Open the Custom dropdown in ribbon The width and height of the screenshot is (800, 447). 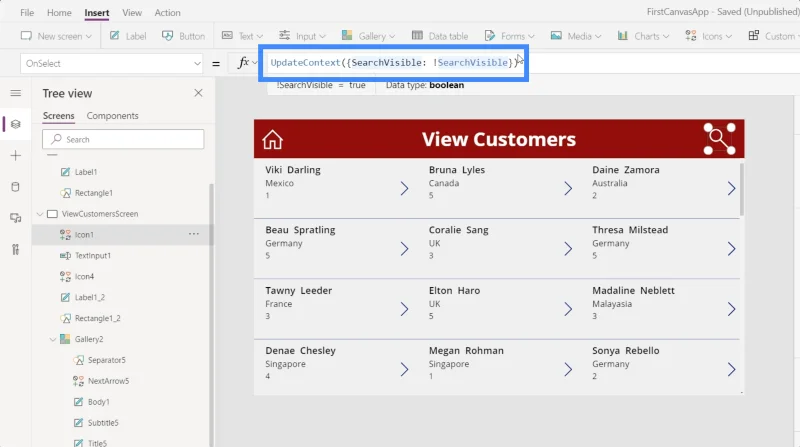click(773, 36)
